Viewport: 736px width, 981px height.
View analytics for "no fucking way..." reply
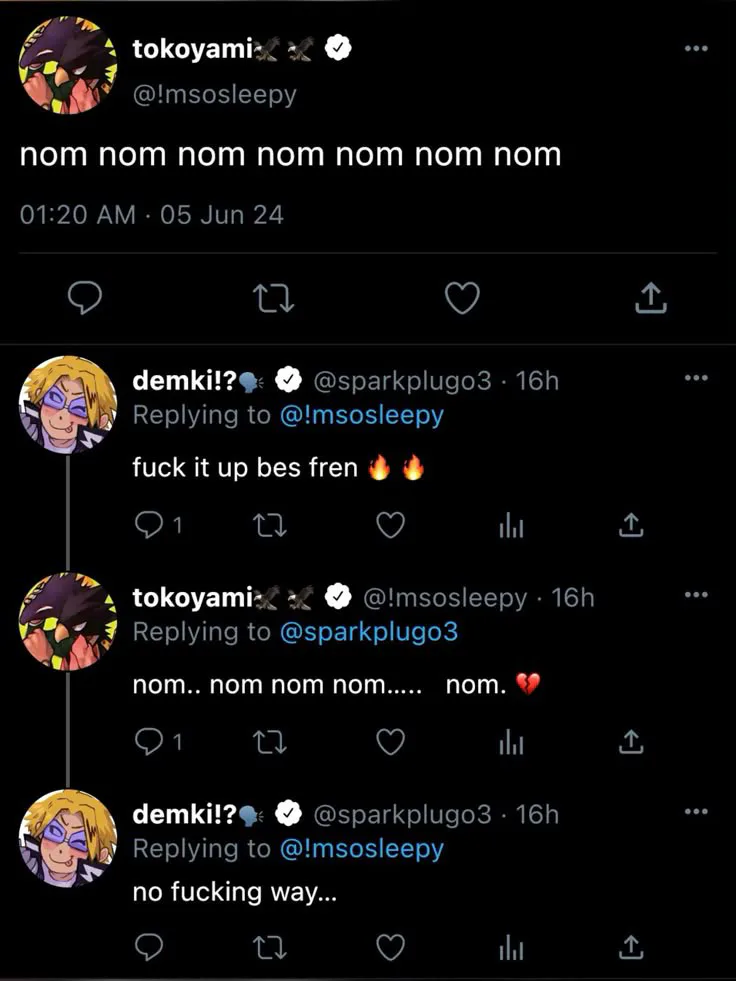click(x=511, y=946)
